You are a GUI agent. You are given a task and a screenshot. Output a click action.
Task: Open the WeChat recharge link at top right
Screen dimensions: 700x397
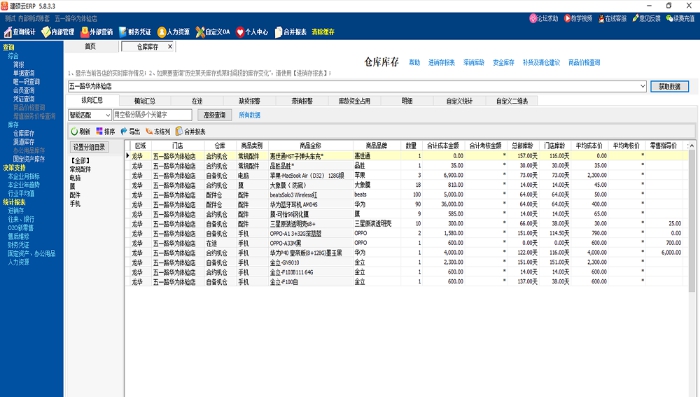coord(680,18)
